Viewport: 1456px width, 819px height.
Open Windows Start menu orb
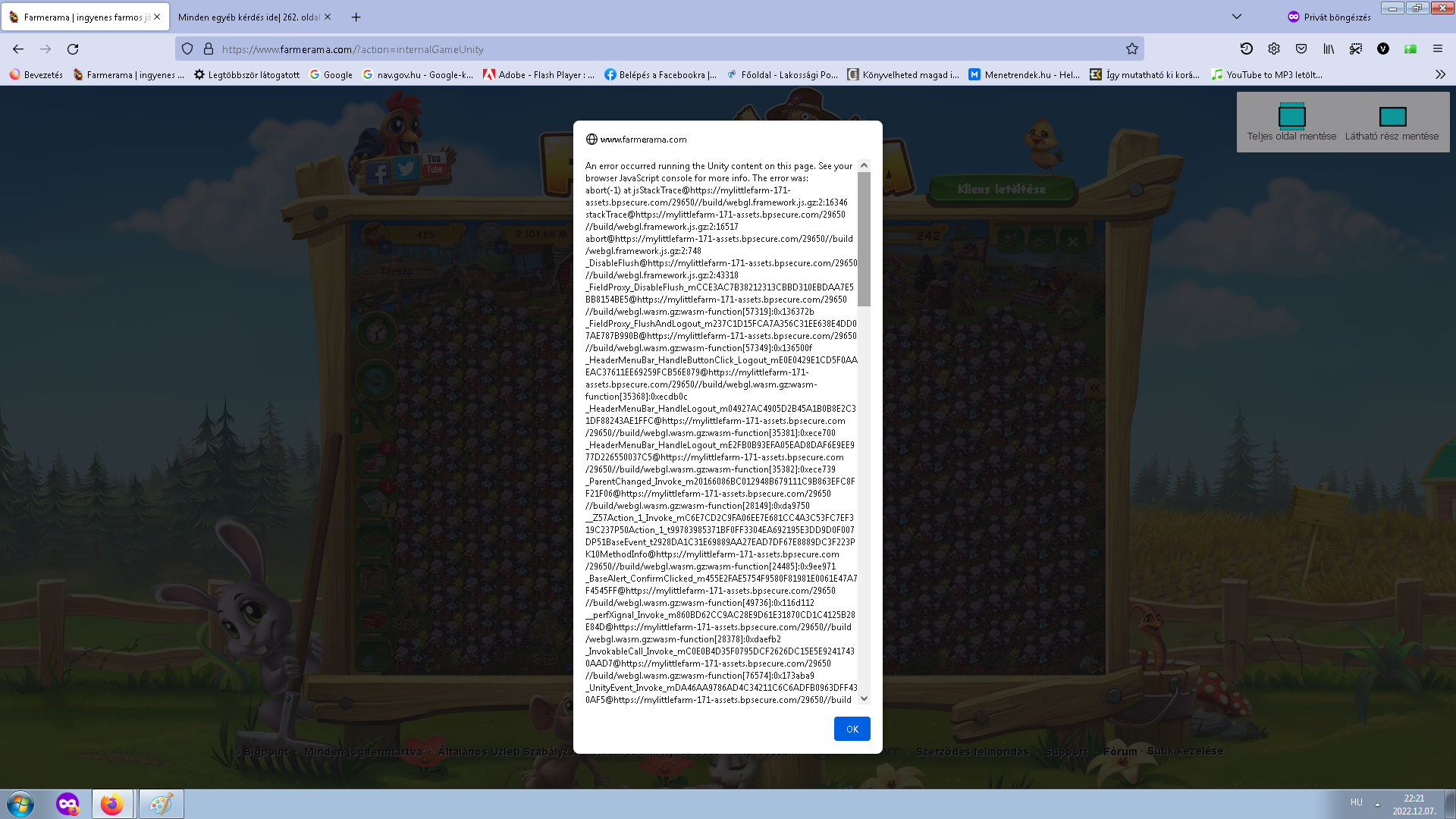coord(20,804)
